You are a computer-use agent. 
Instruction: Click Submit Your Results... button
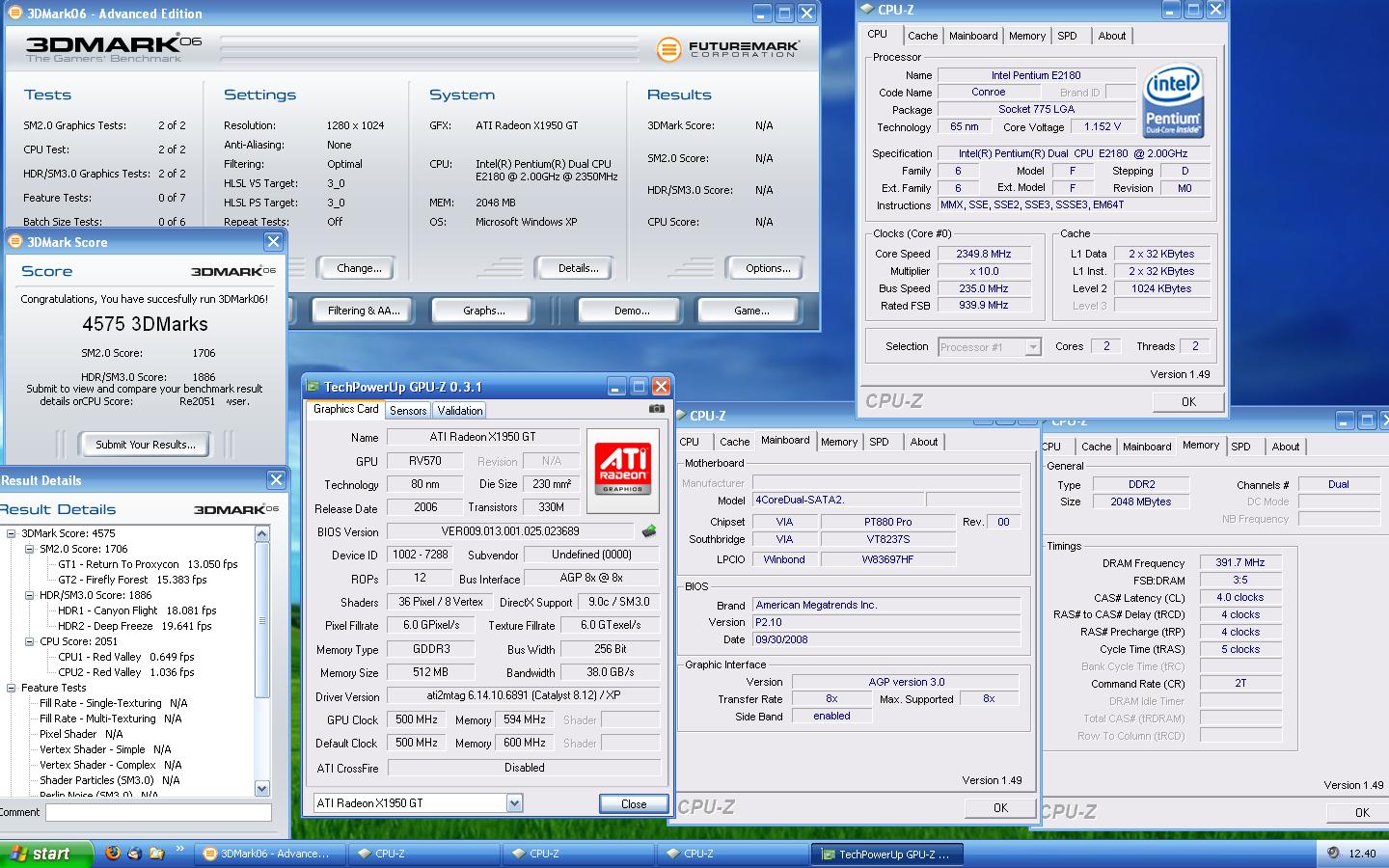145,445
